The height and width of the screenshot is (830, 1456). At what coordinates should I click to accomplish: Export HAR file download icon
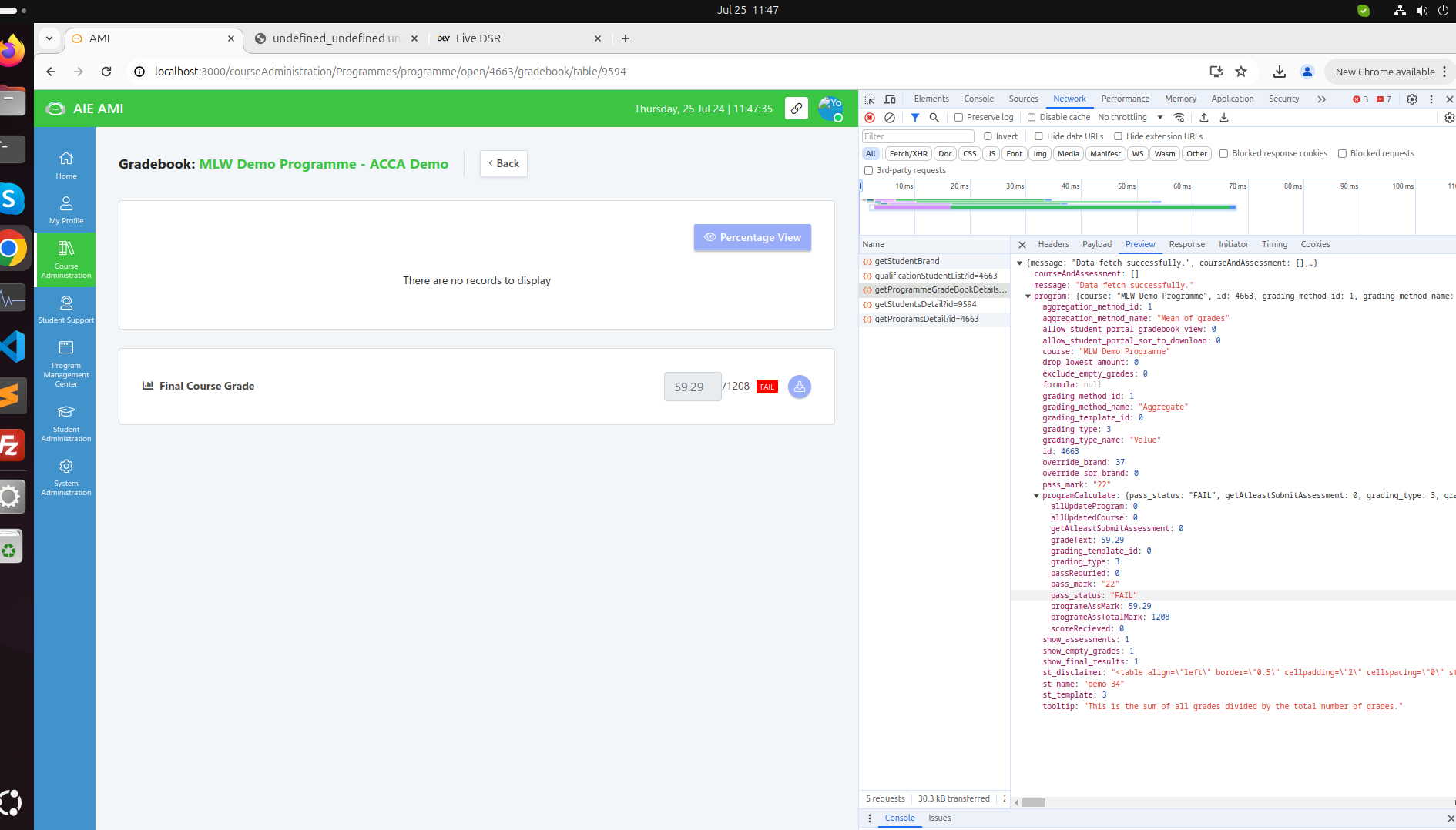click(x=1224, y=118)
